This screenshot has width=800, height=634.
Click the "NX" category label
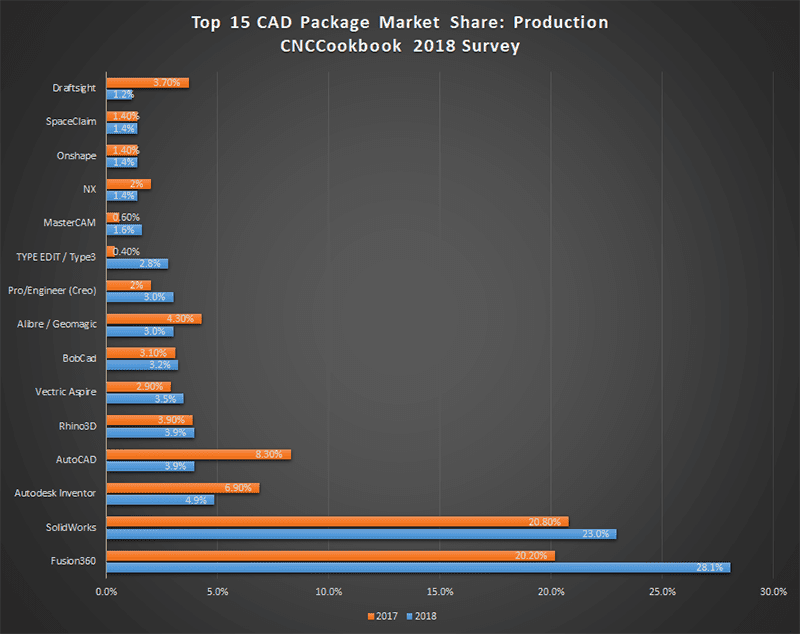(x=90, y=189)
